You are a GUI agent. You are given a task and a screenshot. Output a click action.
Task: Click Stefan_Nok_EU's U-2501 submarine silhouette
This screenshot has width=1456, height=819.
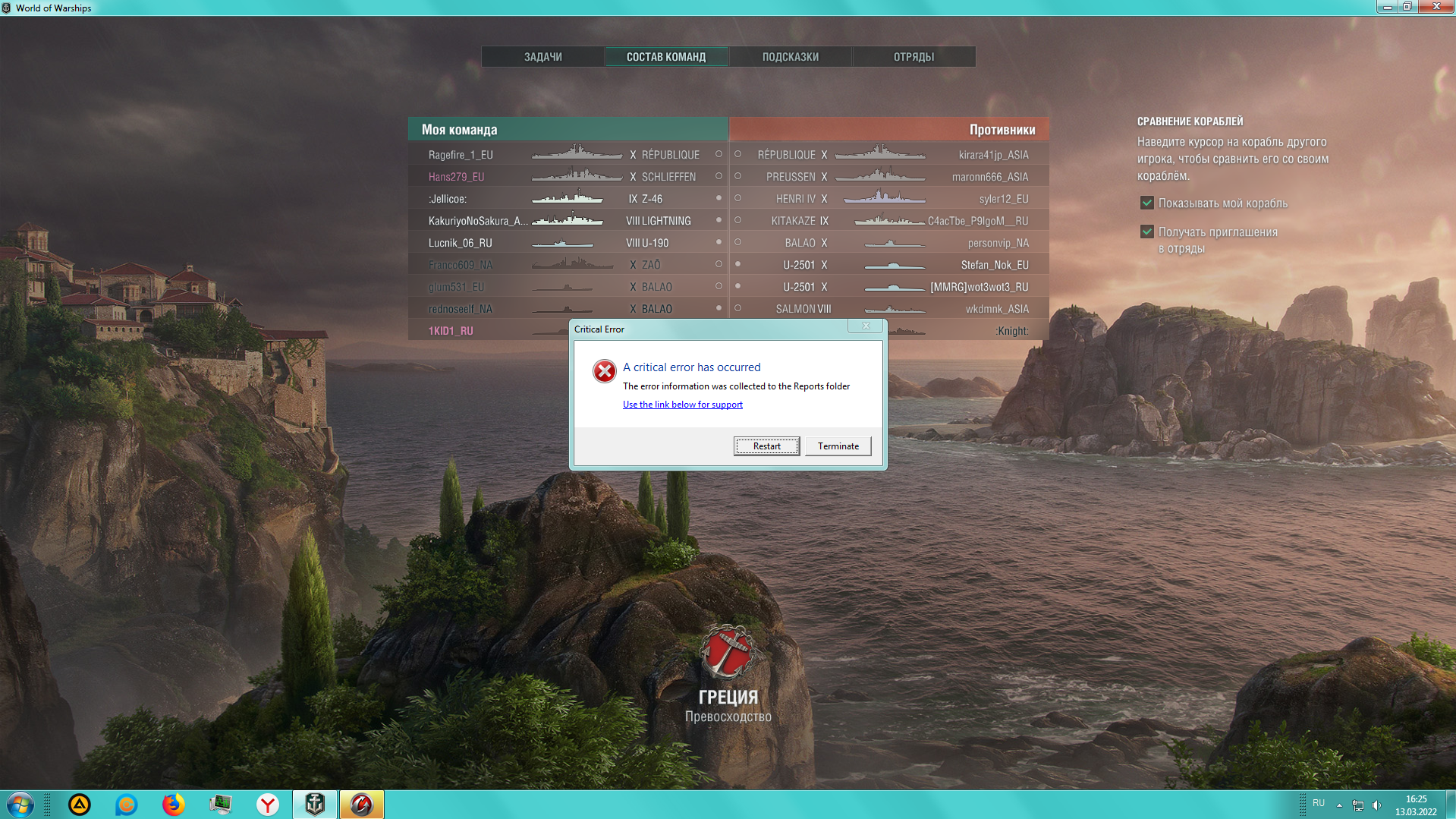(x=895, y=265)
